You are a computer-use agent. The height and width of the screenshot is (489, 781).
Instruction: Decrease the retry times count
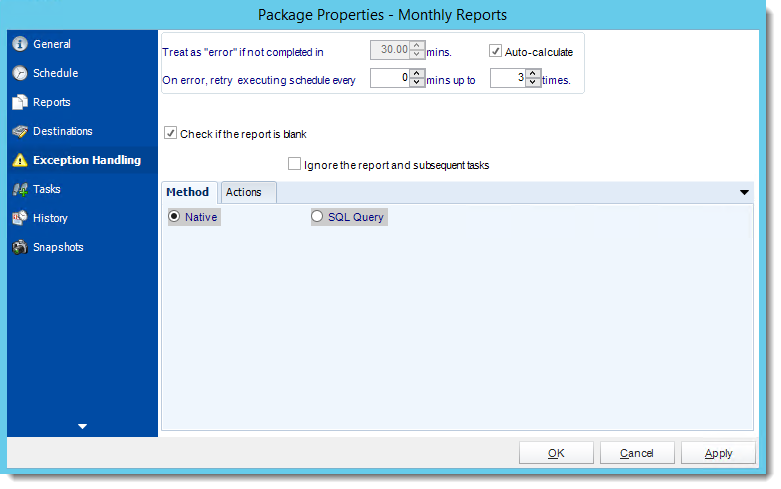click(533, 82)
